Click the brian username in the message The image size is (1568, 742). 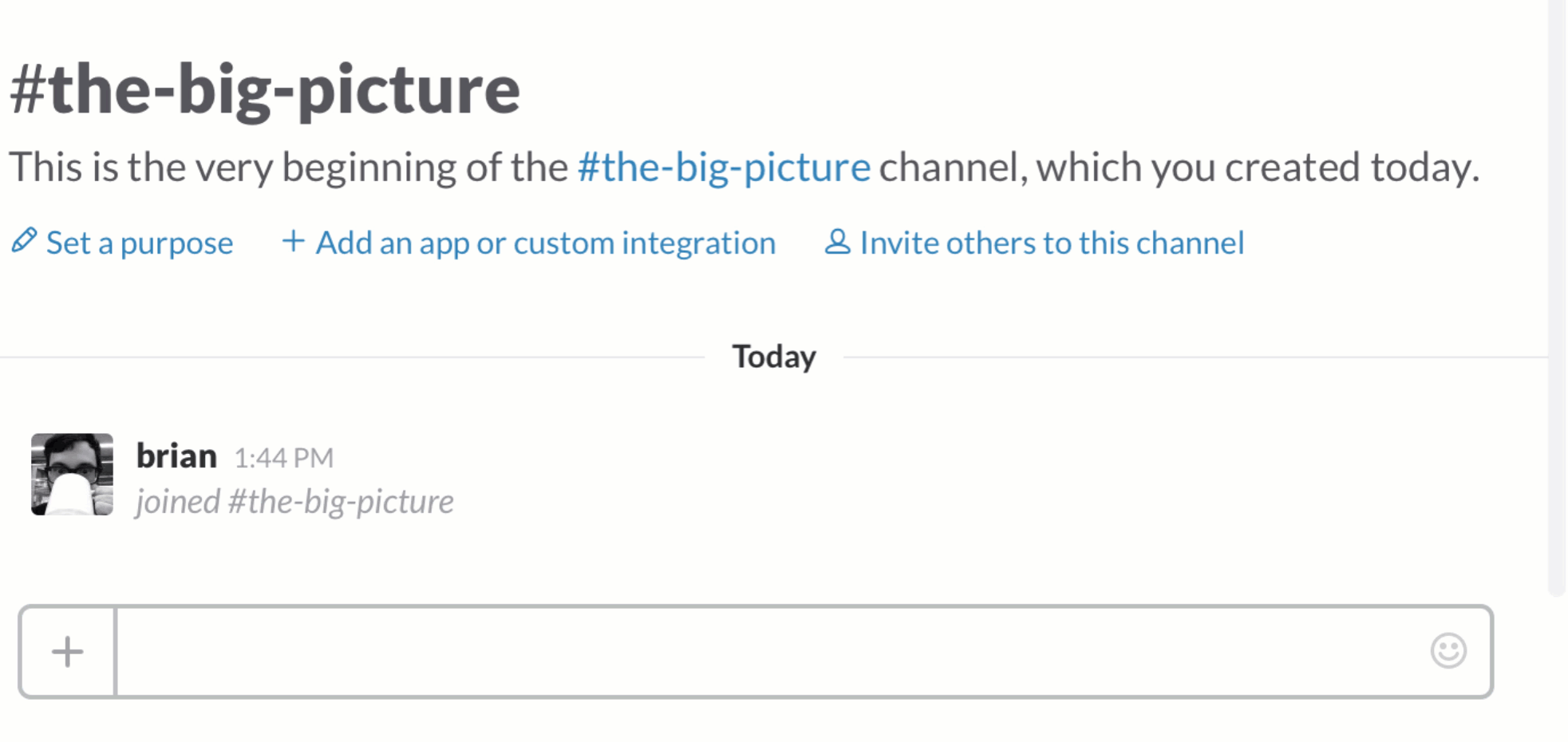point(176,456)
